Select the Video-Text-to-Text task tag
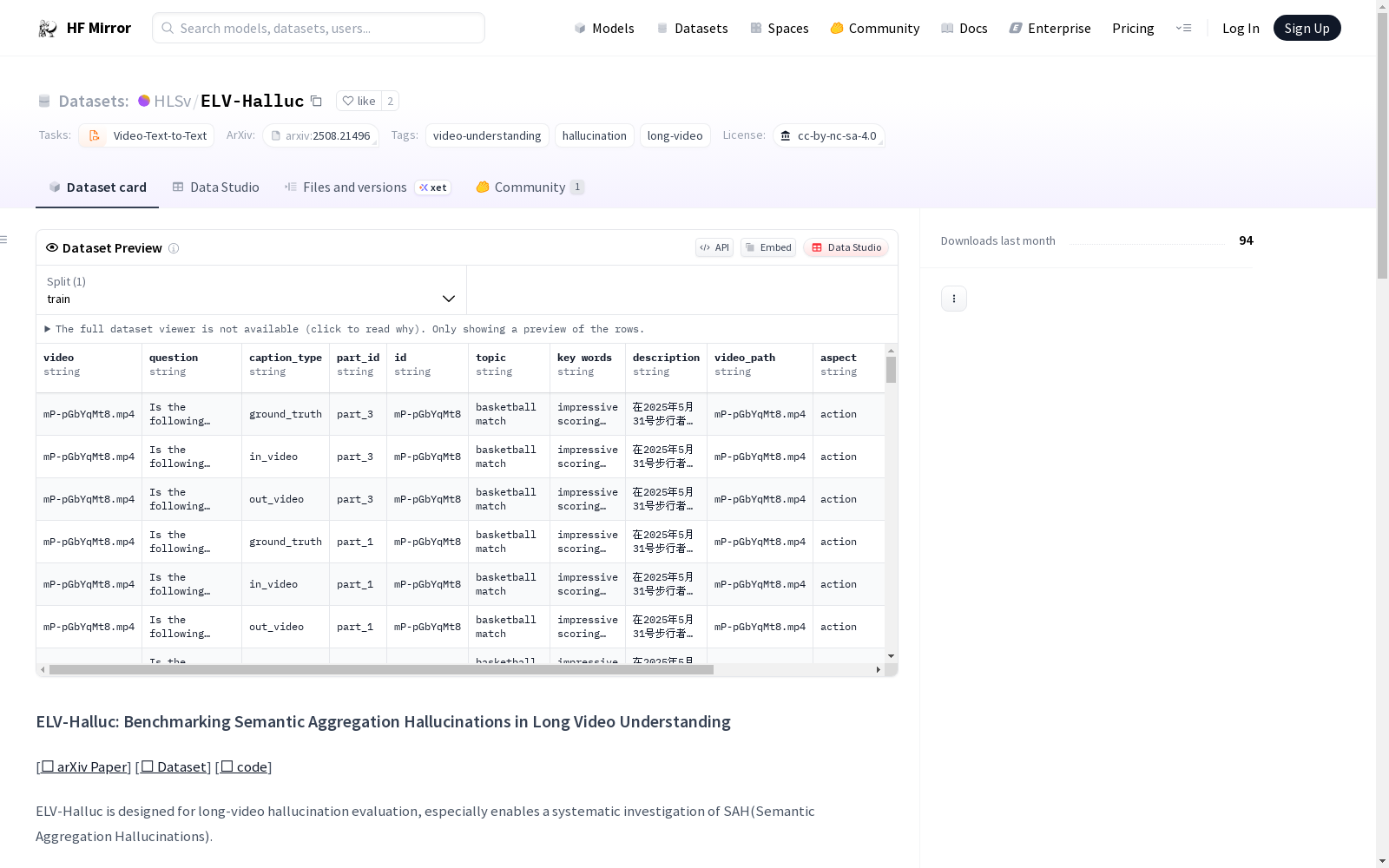The width and height of the screenshot is (1389, 868). [x=147, y=135]
